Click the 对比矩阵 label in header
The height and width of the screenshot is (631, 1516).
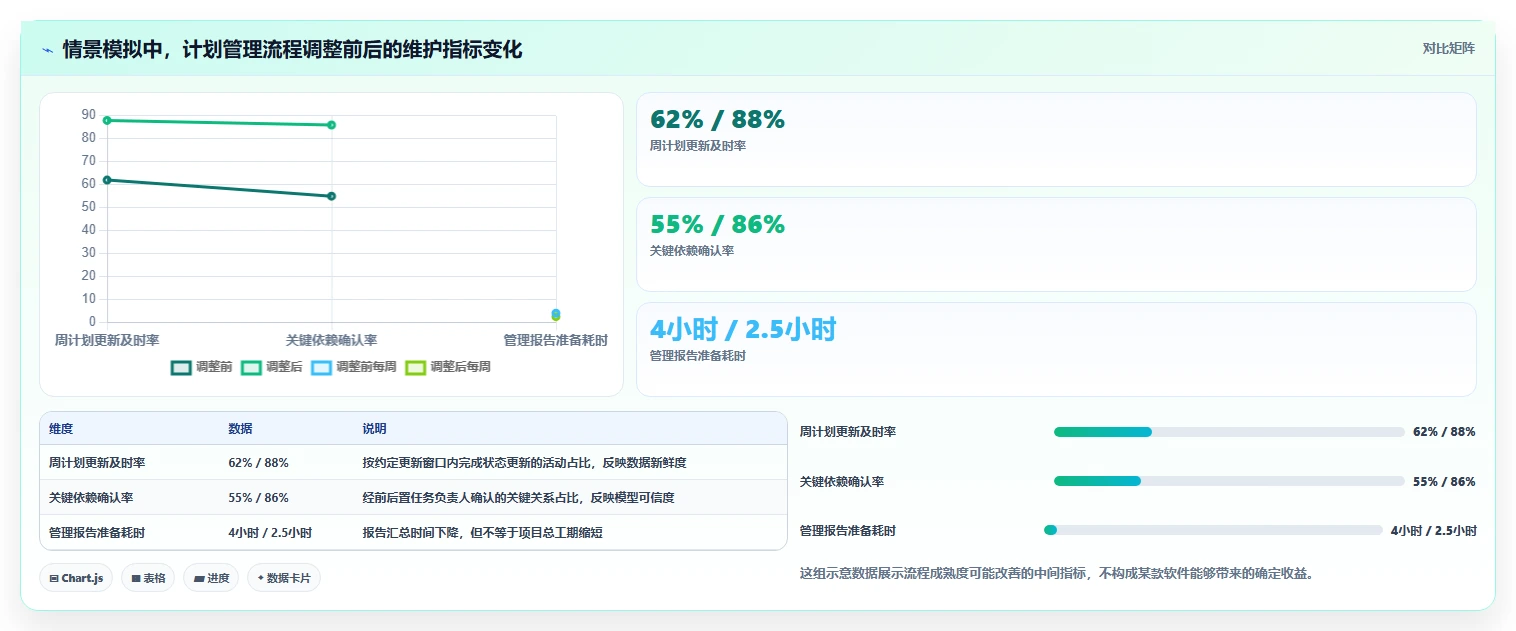pos(1448,48)
